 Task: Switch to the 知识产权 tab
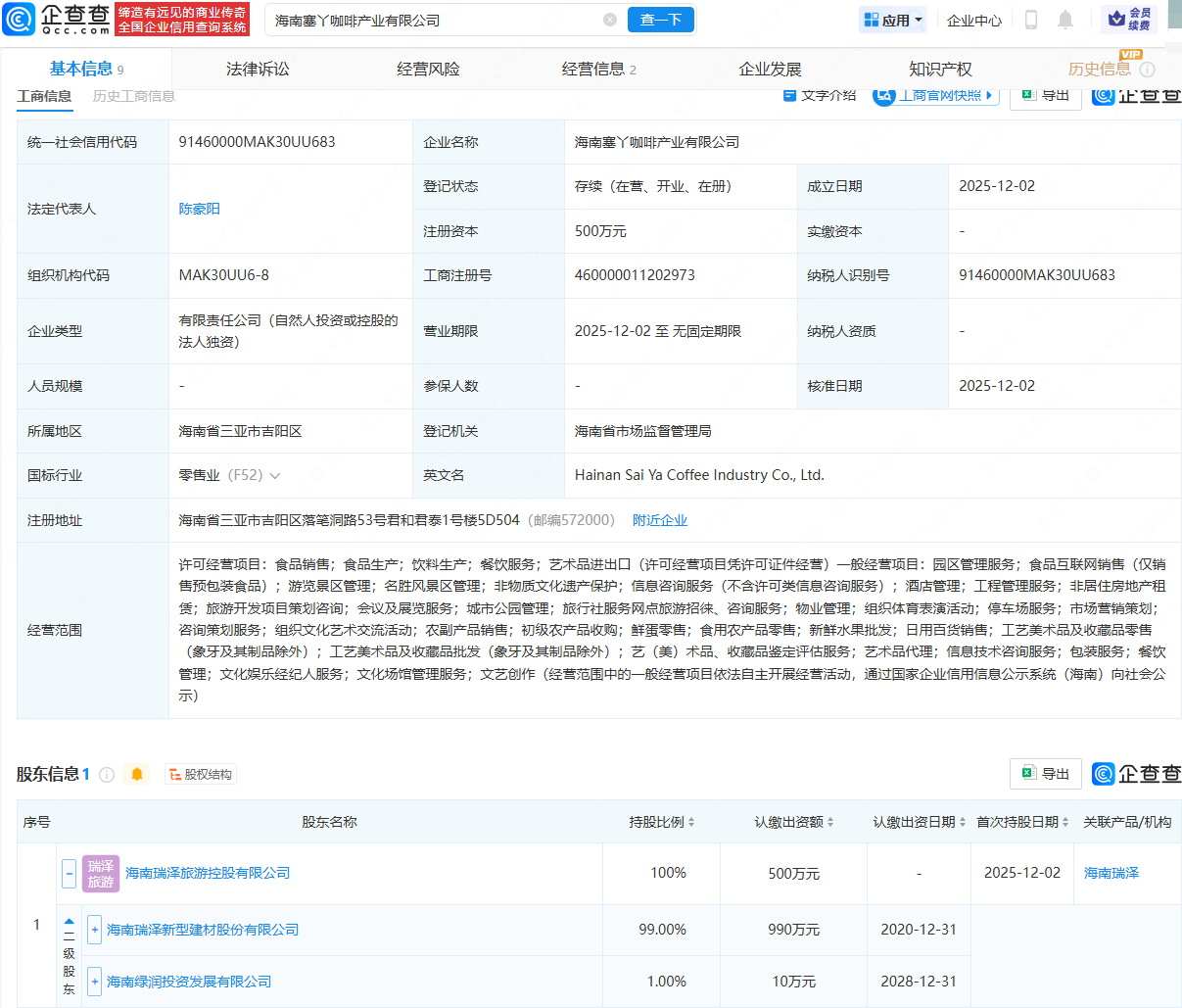(940, 70)
